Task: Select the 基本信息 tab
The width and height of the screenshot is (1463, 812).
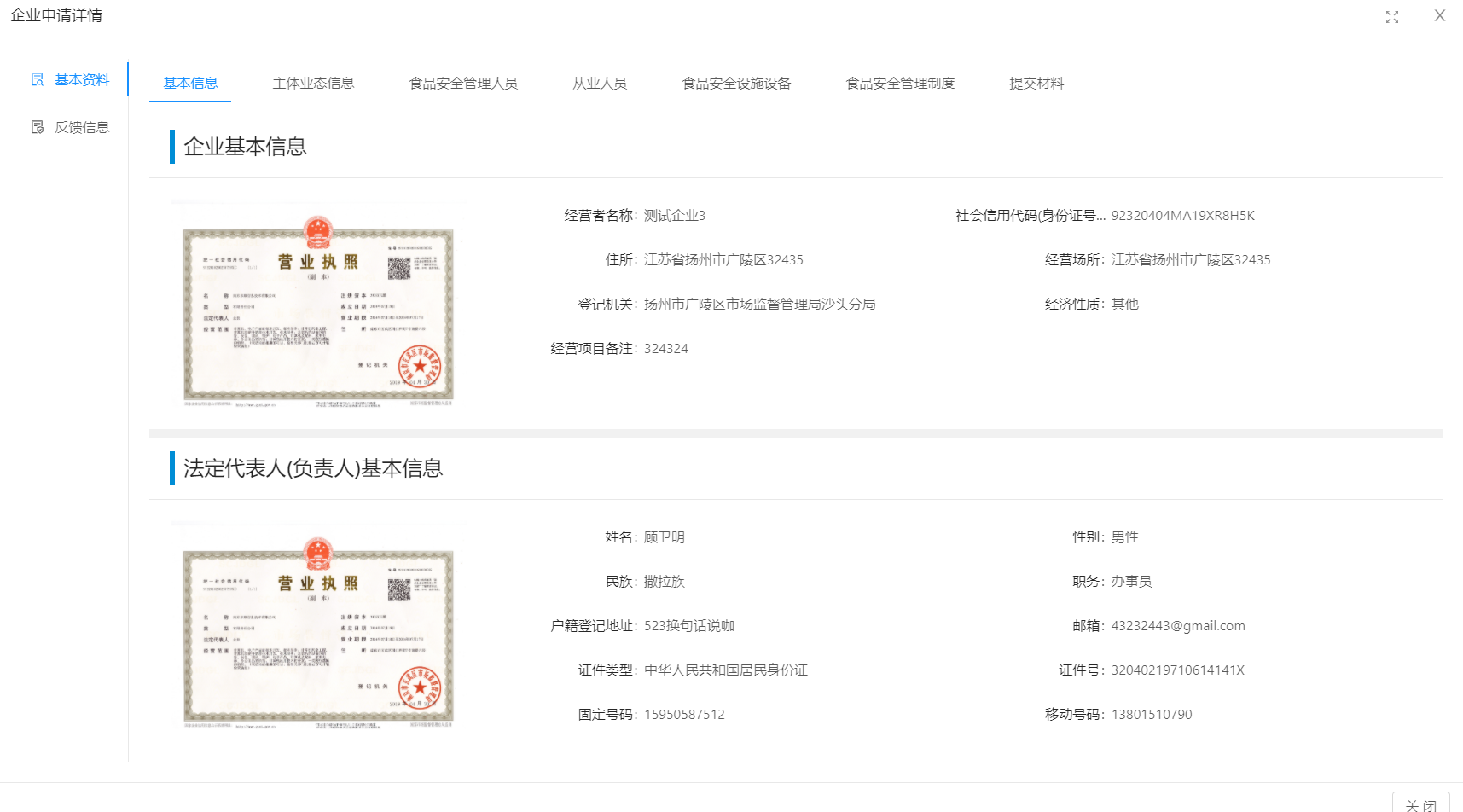Action: click(190, 83)
